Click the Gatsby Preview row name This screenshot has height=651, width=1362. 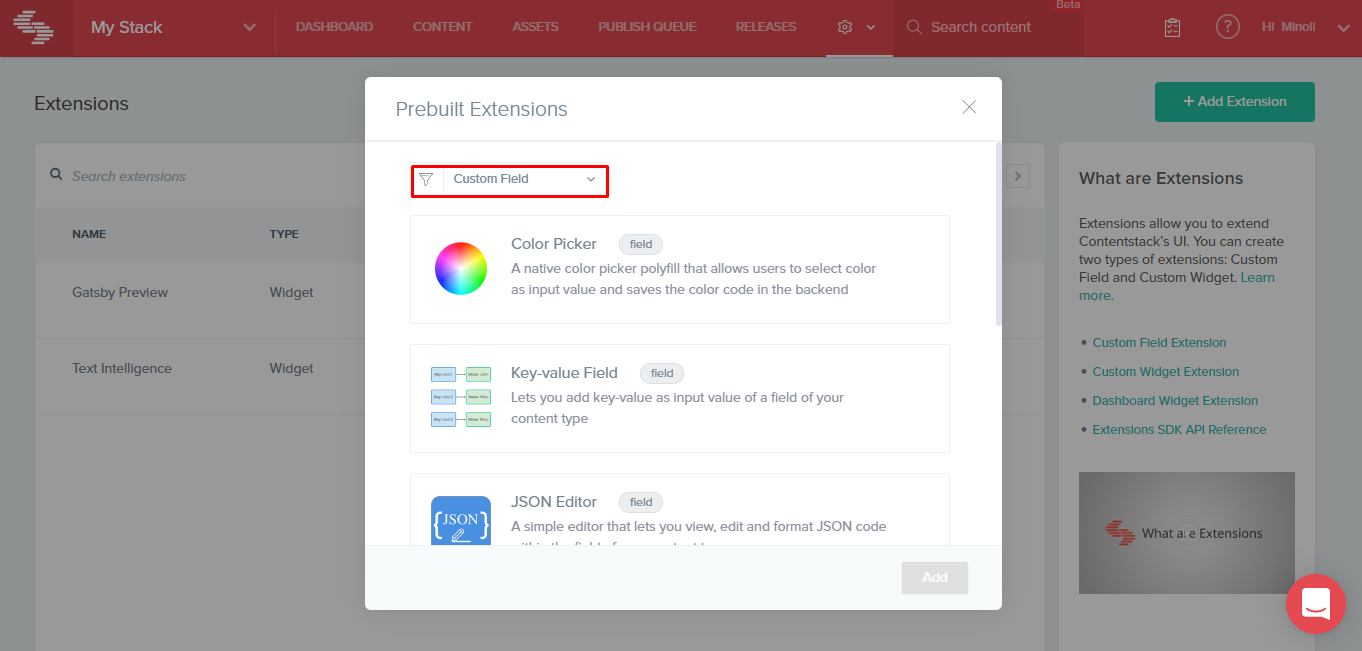pyautogui.click(x=120, y=293)
